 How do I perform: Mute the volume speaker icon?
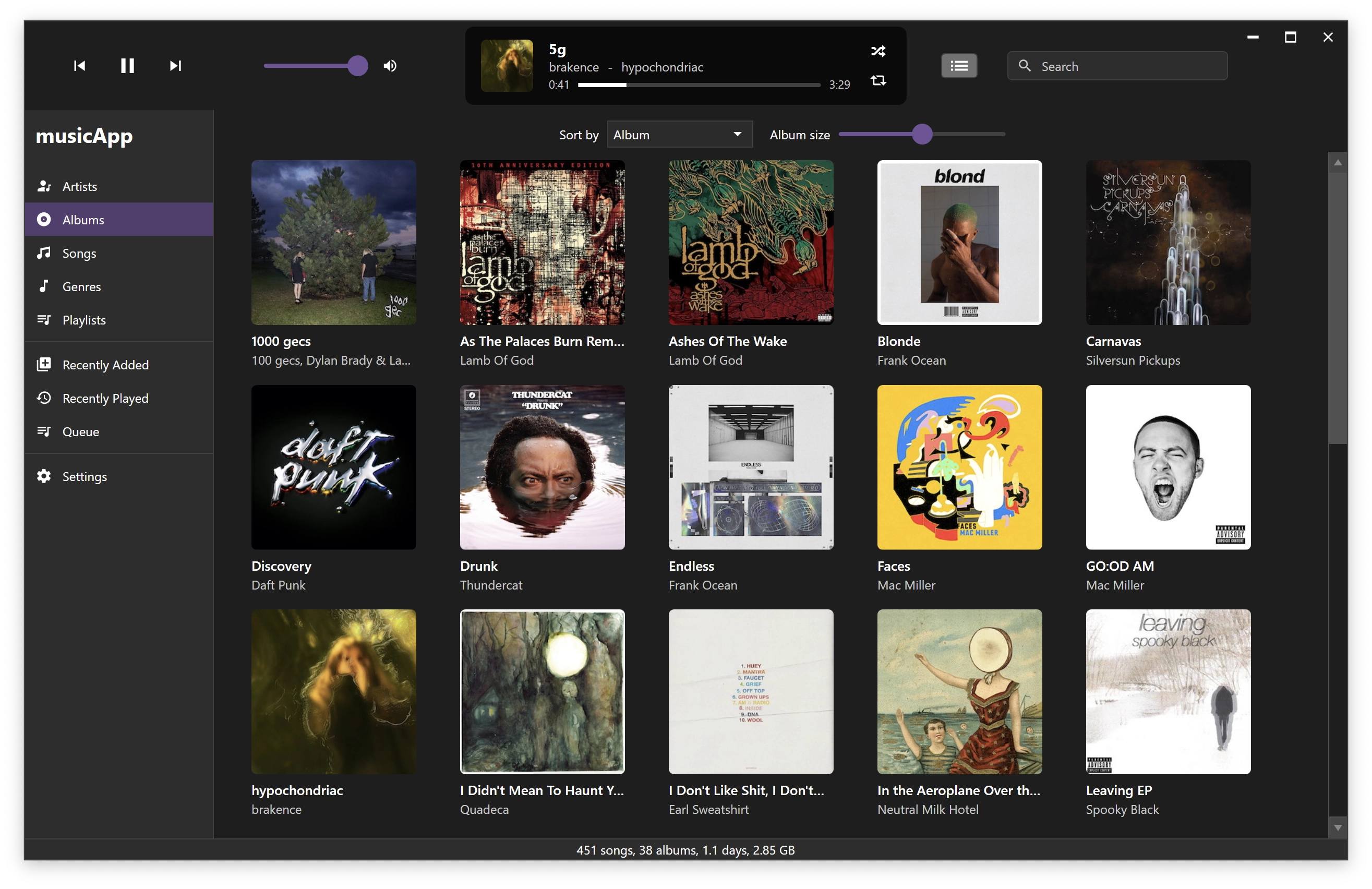point(390,66)
